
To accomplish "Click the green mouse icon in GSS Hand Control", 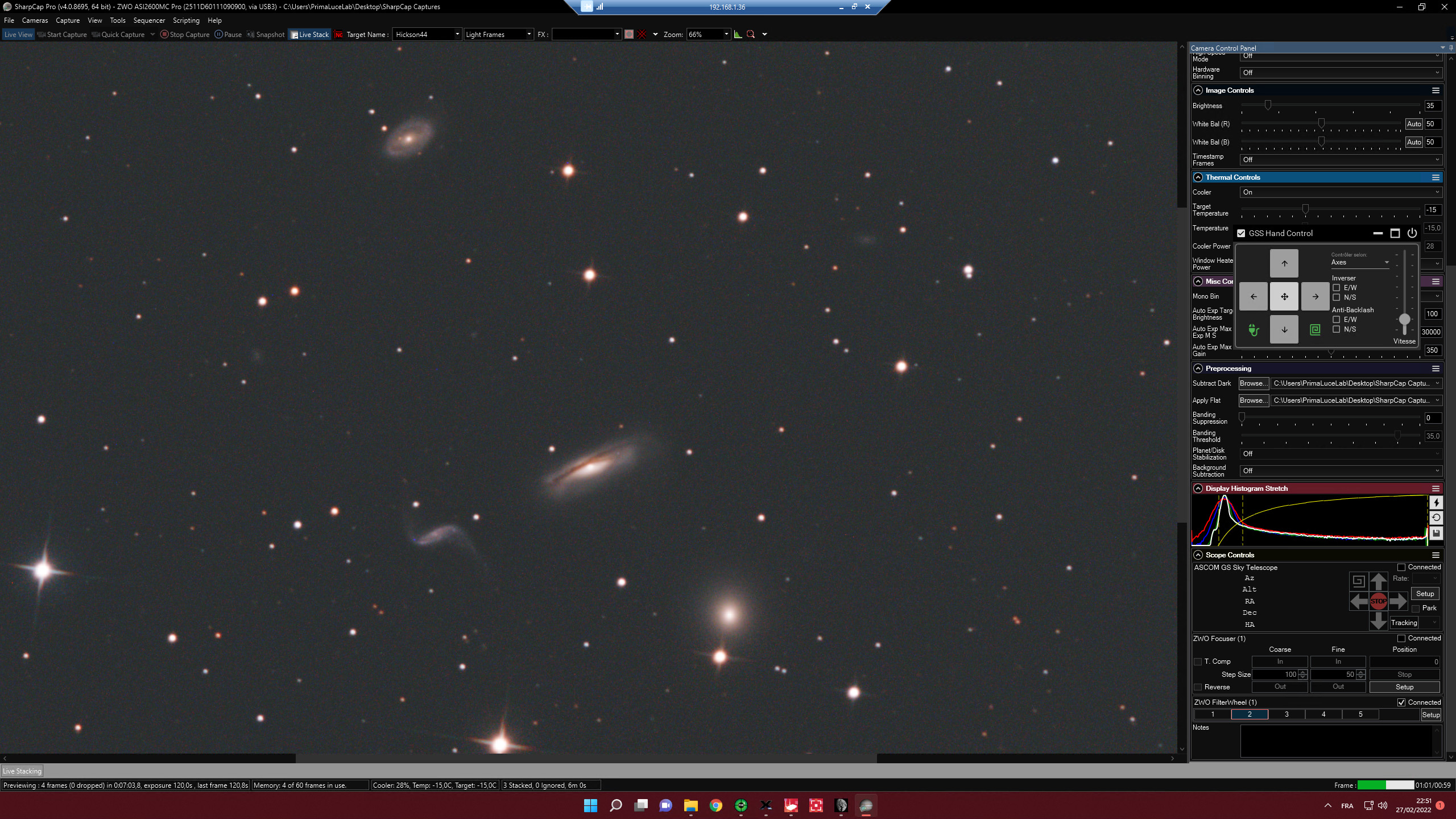I will coord(1254,330).
